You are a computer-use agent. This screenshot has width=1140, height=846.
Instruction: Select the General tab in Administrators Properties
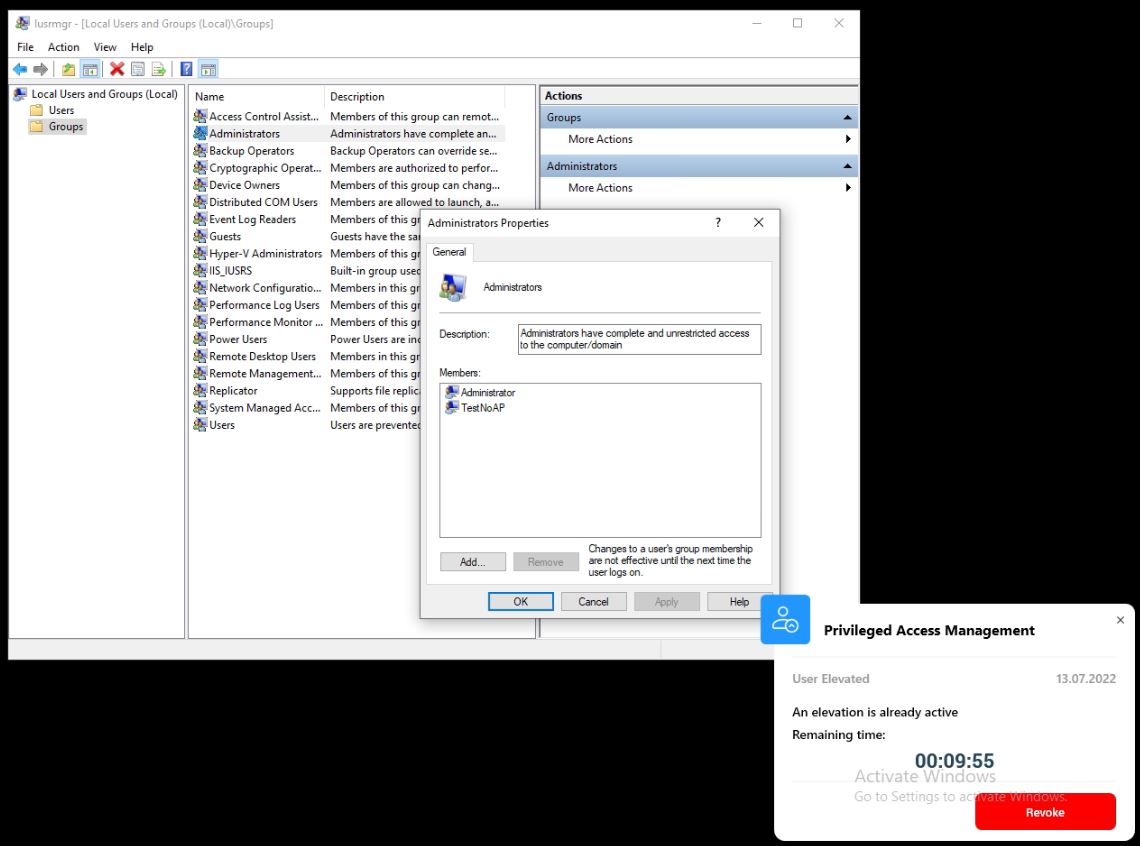449,252
